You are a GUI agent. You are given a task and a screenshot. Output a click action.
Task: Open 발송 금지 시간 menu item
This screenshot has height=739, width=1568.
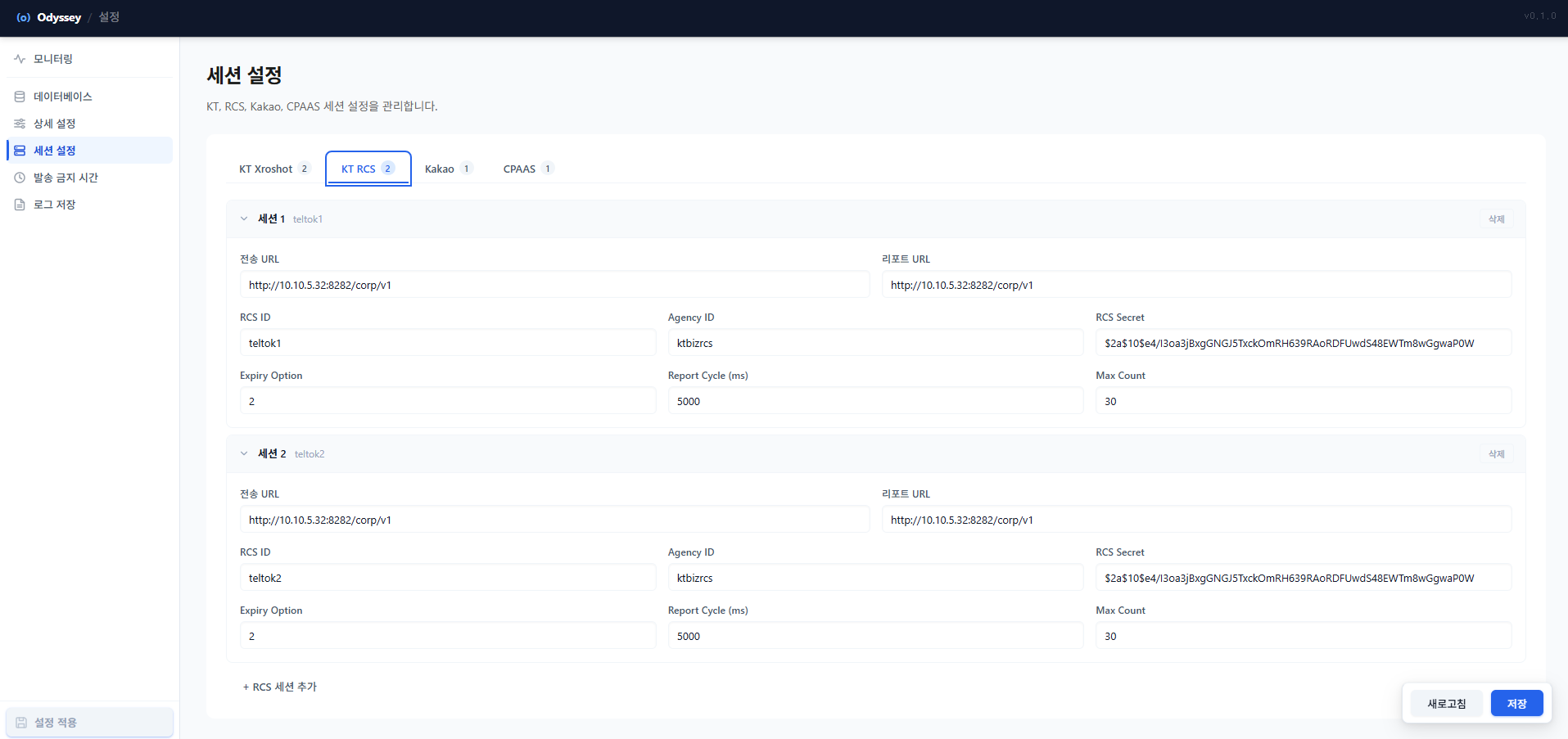tap(90, 178)
